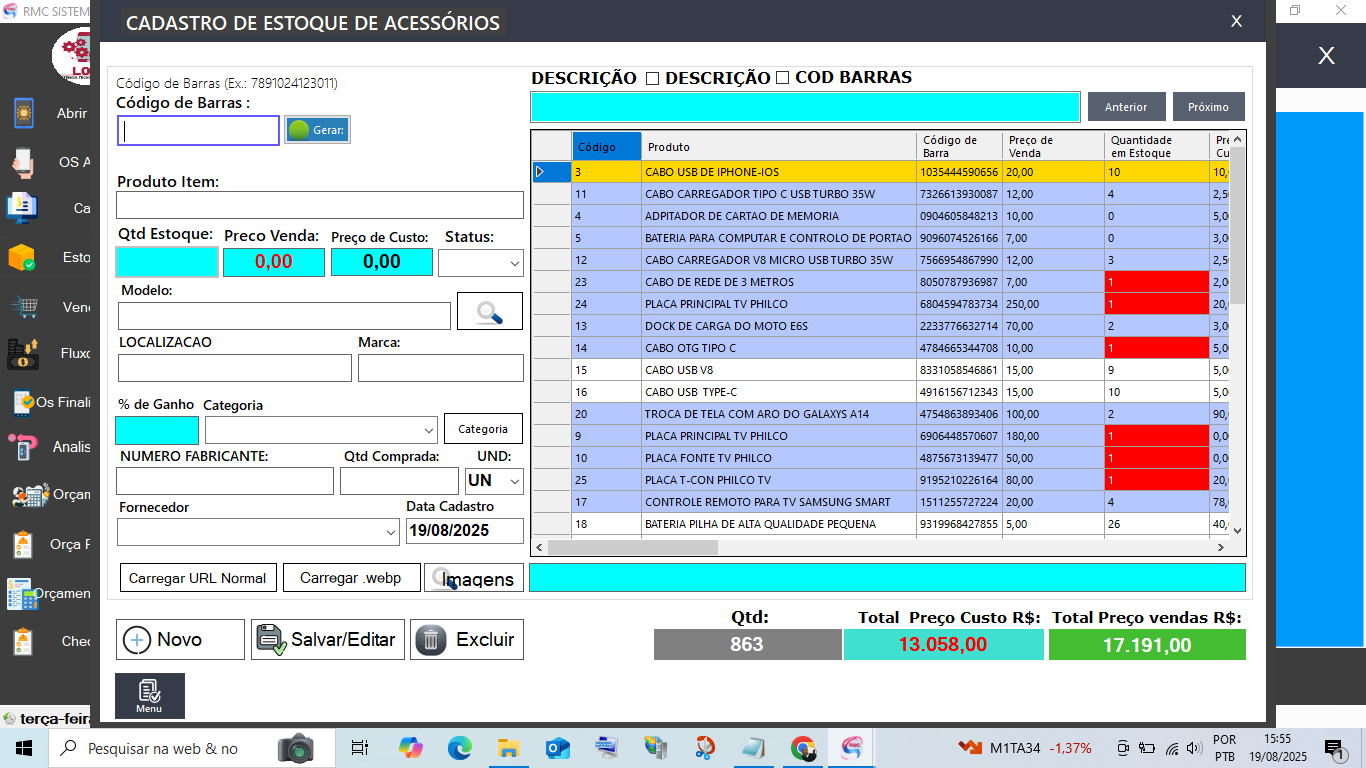Click the Categoria button

tap(483, 429)
